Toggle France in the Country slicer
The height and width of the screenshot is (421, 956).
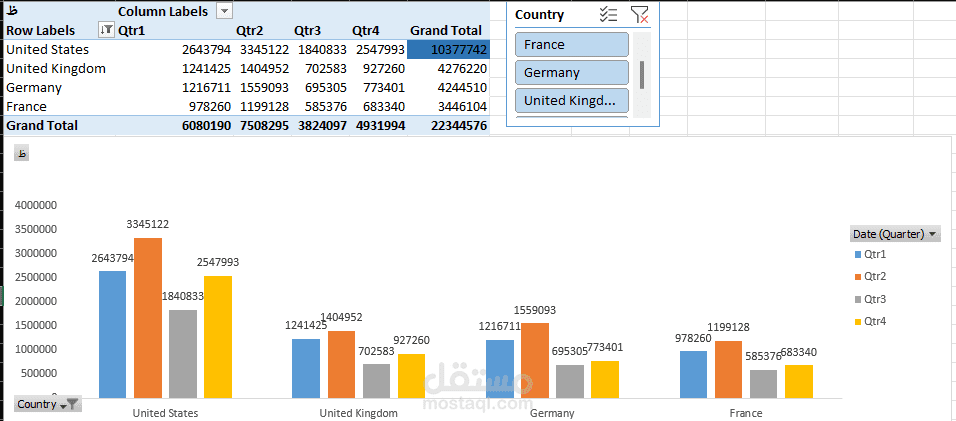click(x=572, y=45)
